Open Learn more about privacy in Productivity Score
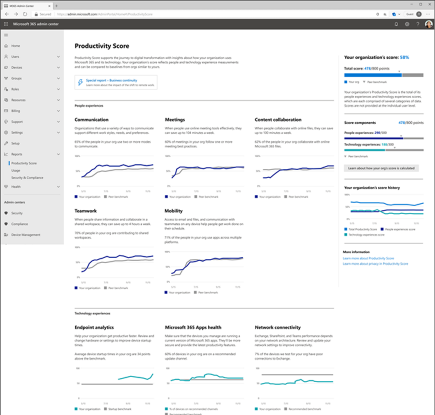The image size is (435, 415). [x=375, y=264]
